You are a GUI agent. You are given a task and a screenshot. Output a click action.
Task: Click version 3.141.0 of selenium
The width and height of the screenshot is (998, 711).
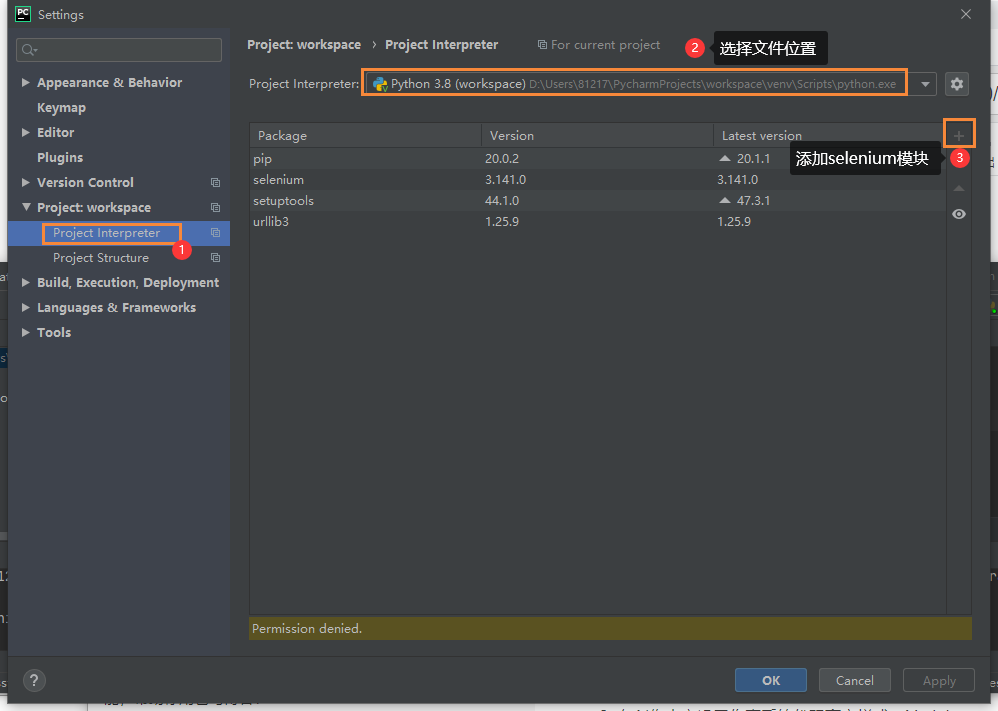coord(505,180)
